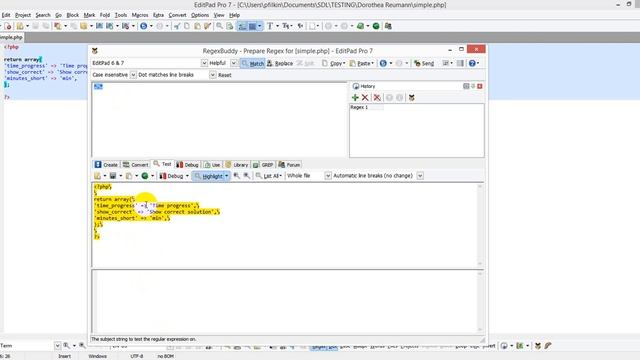Viewport: 640px width, 360px height.
Task: Select the Match mode button in RegexBuddy
Action: click(x=253, y=63)
